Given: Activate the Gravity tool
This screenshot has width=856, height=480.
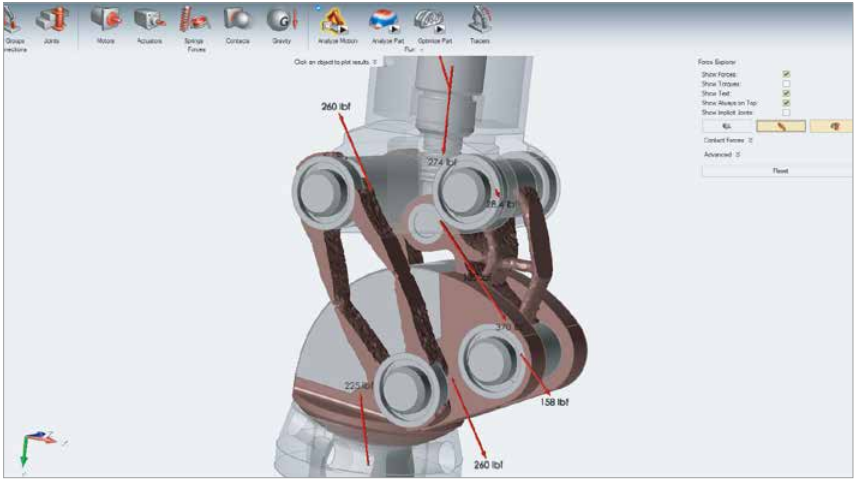Looking at the screenshot, I should (x=281, y=20).
